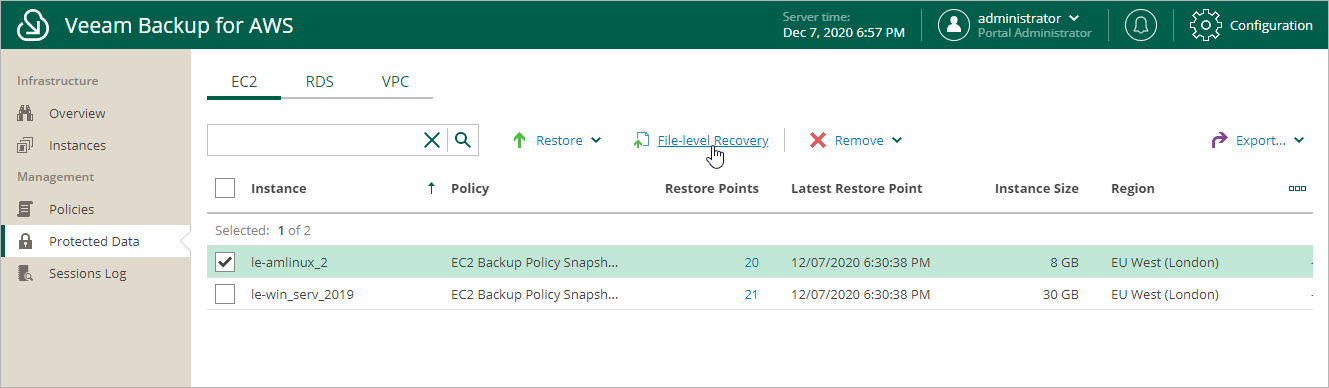Open Protected Data in the sidebar
The height and width of the screenshot is (388, 1329).
coord(95,241)
